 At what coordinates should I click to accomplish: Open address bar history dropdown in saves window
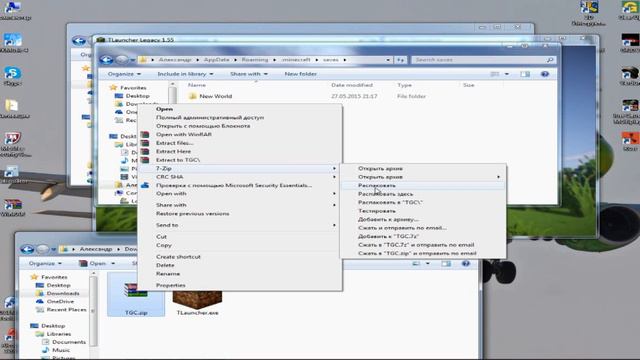(387, 60)
